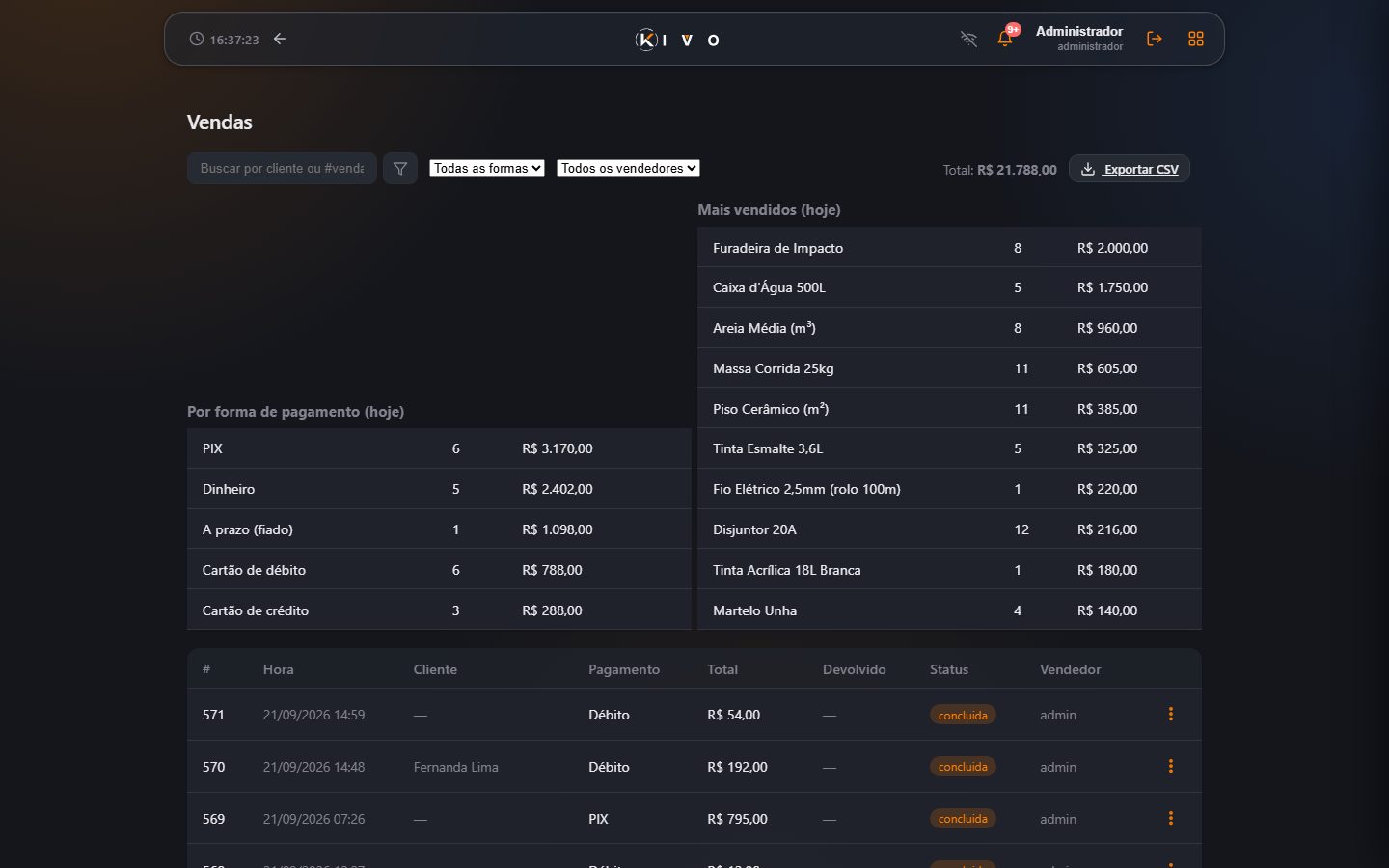Select the 'A prazo (fiado)' row
This screenshot has width=1389, height=868.
coord(439,529)
